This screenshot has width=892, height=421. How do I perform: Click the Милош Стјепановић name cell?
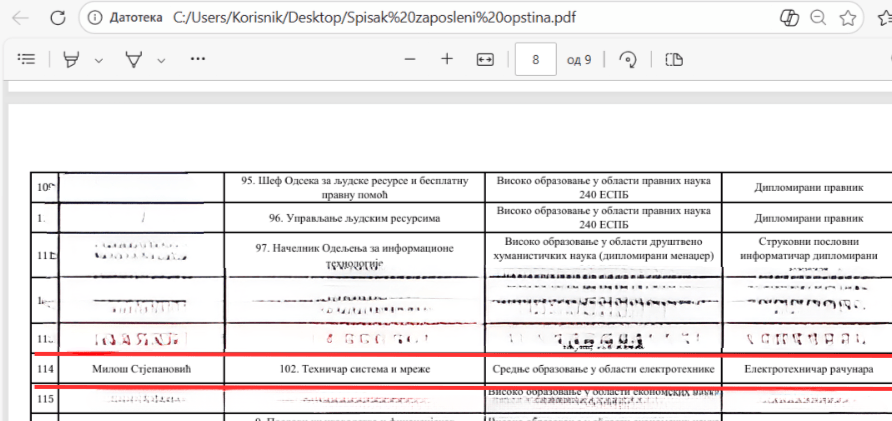coord(141,370)
